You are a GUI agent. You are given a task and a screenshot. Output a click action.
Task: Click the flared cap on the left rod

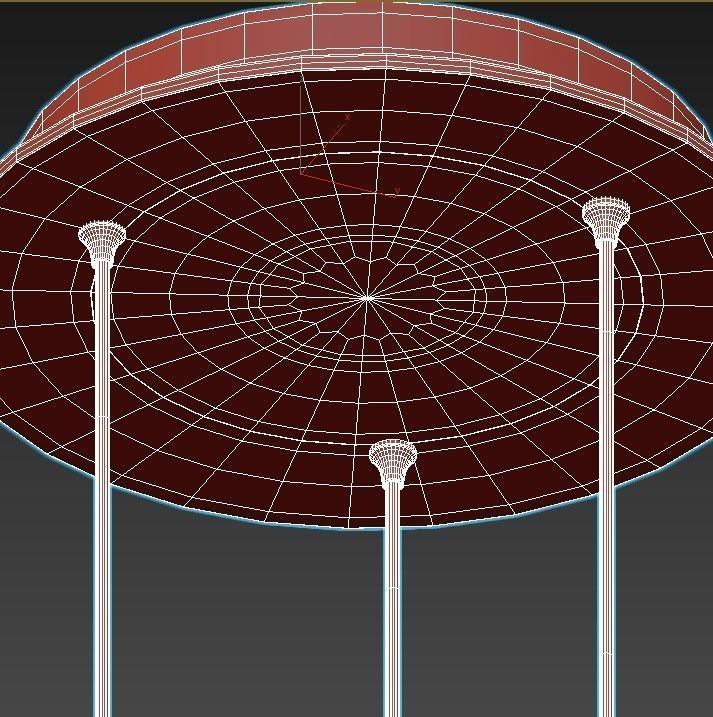(x=102, y=242)
